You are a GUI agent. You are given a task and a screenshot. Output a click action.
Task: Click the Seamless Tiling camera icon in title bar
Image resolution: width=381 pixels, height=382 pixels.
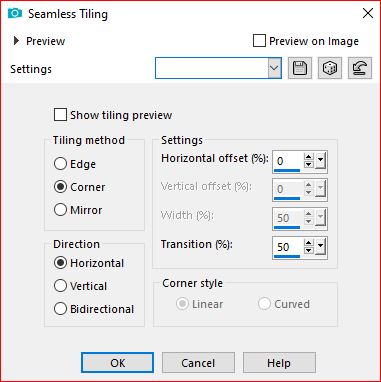15,14
